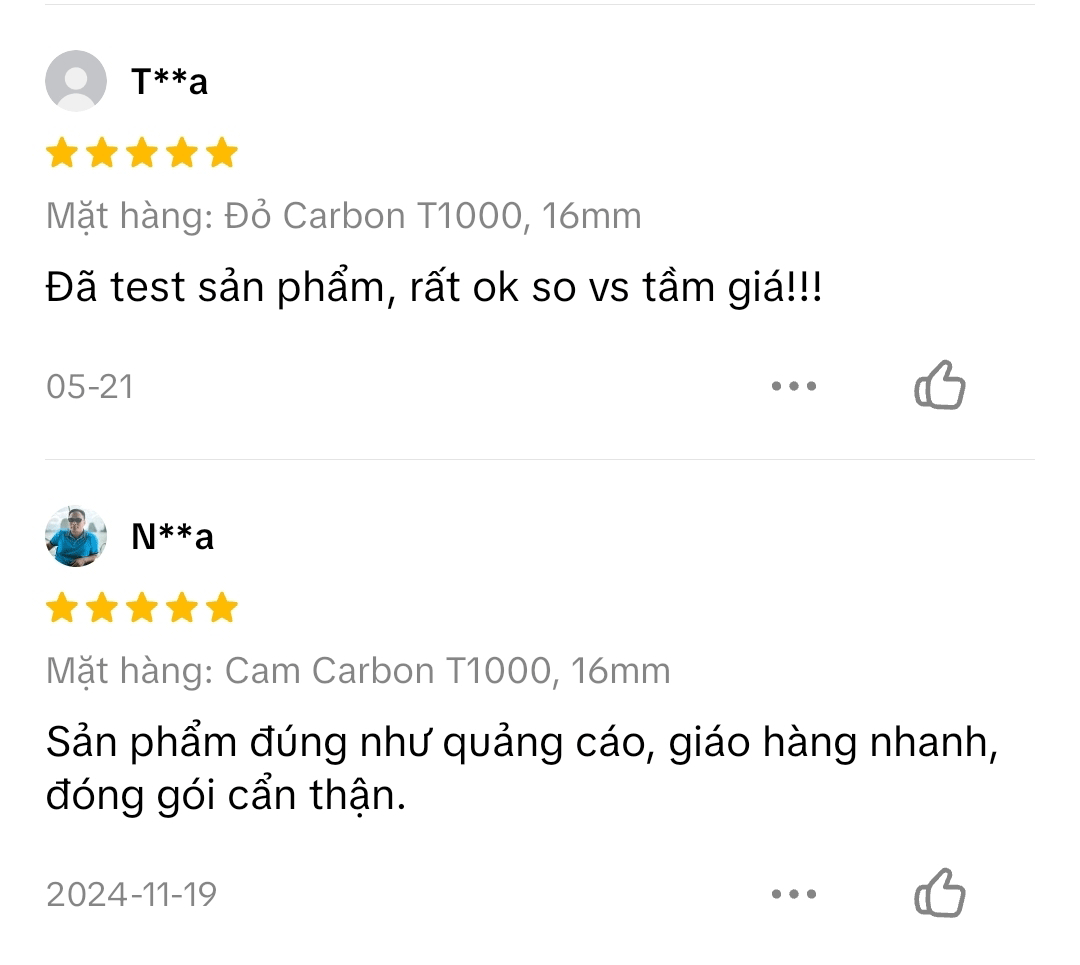The width and height of the screenshot is (1080, 965).
Task: Click the review date 2024-11-19
Action: click(131, 893)
